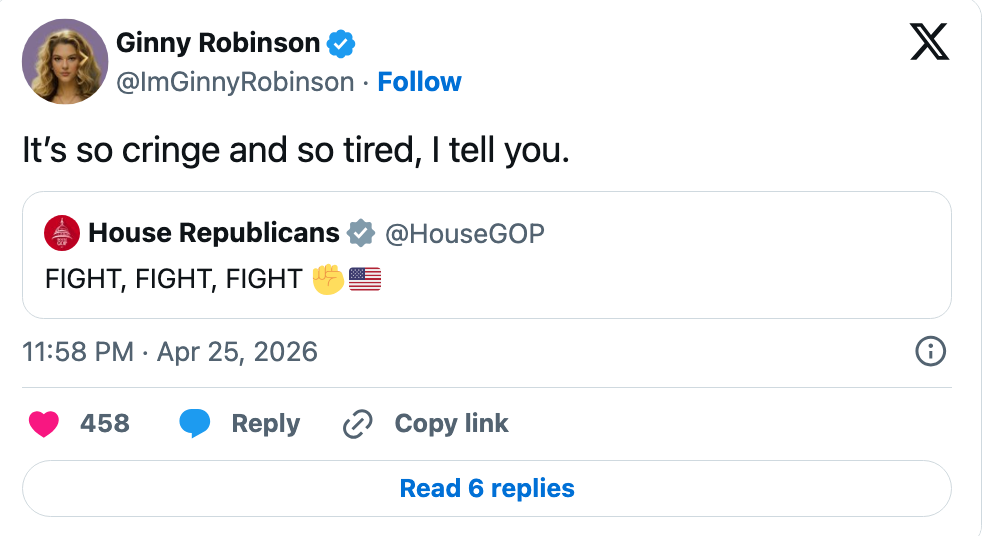Viewport: 982px width, 536px height.
Task: Click the X logo icon
Action: point(929,42)
